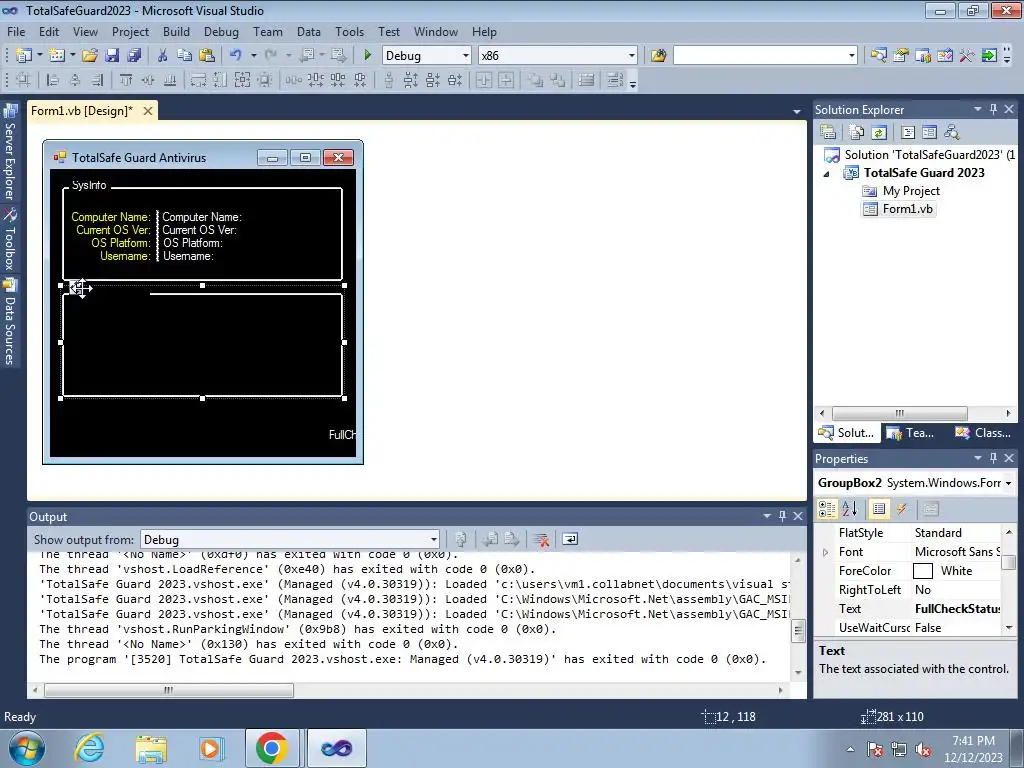This screenshot has height=768, width=1024.
Task: Open Internet Explorer from the taskbar
Action: pyautogui.click(x=89, y=748)
